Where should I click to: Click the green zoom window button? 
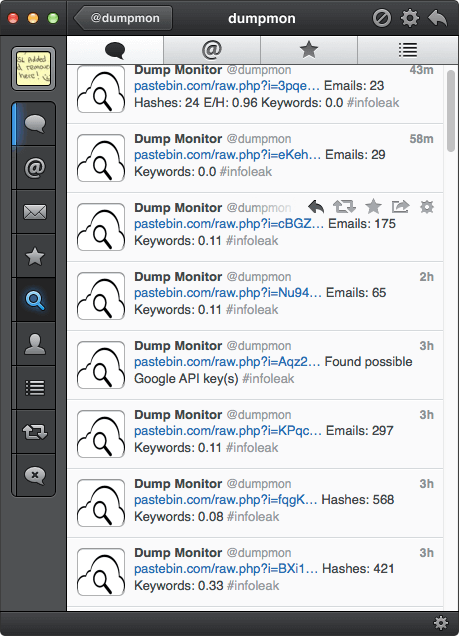(x=53, y=18)
